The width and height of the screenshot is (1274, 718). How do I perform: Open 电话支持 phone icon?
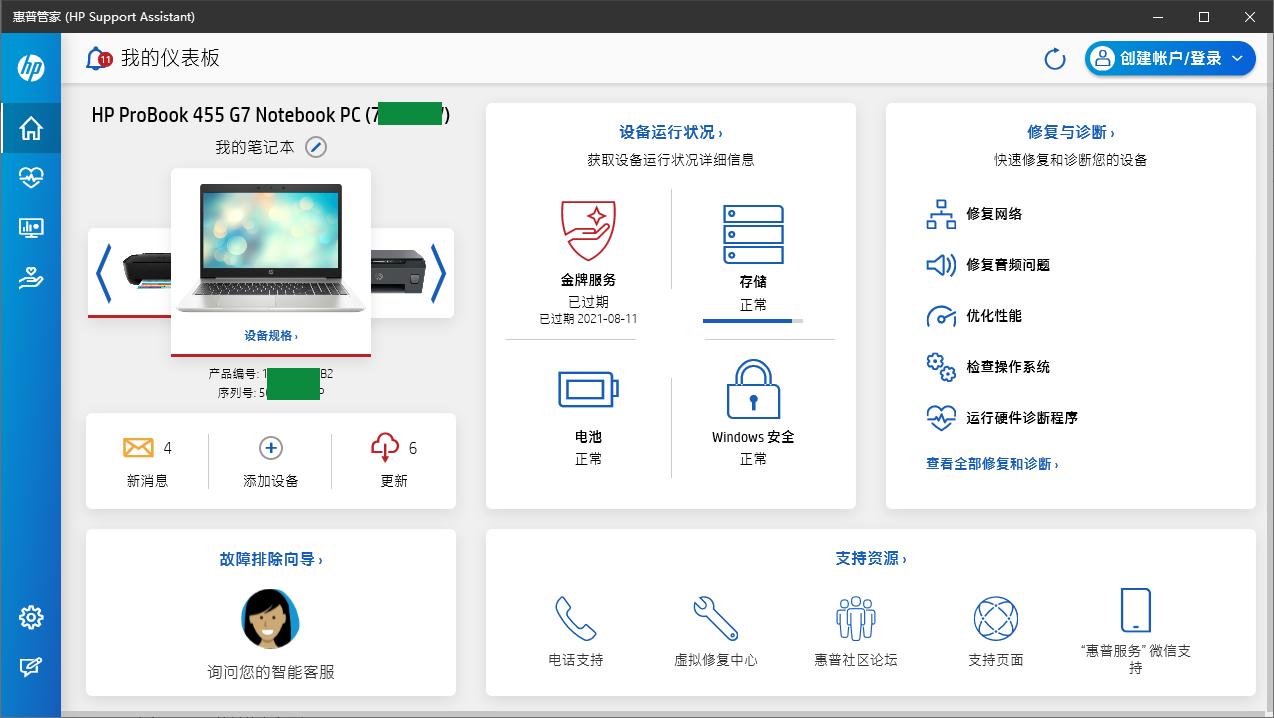[576, 618]
